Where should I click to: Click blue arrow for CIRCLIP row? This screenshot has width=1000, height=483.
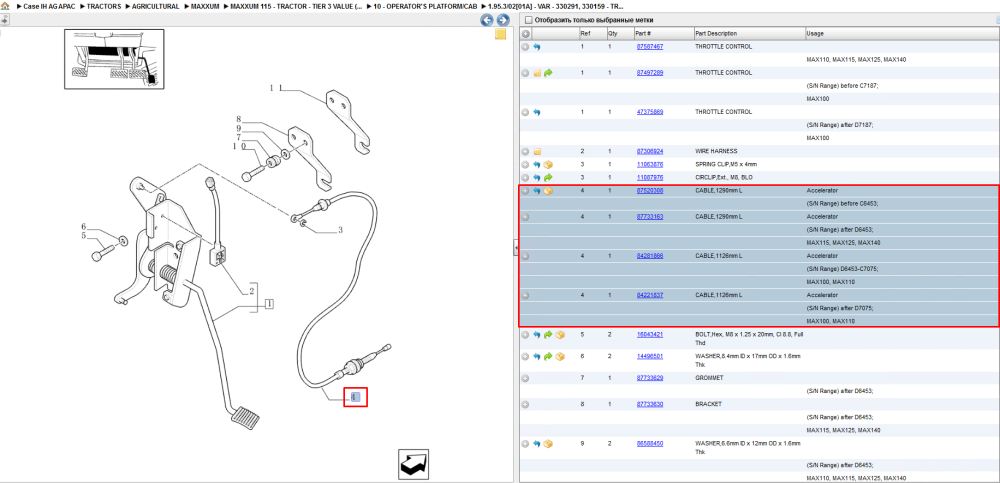point(536,177)
